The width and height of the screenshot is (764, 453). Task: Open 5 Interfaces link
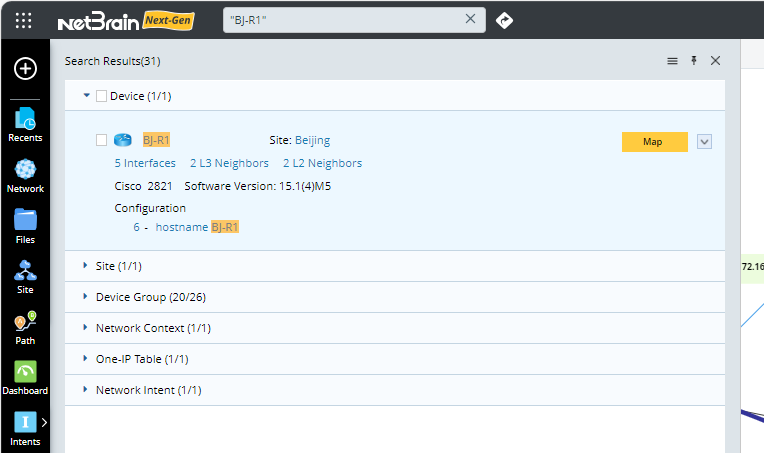(145, 163)
